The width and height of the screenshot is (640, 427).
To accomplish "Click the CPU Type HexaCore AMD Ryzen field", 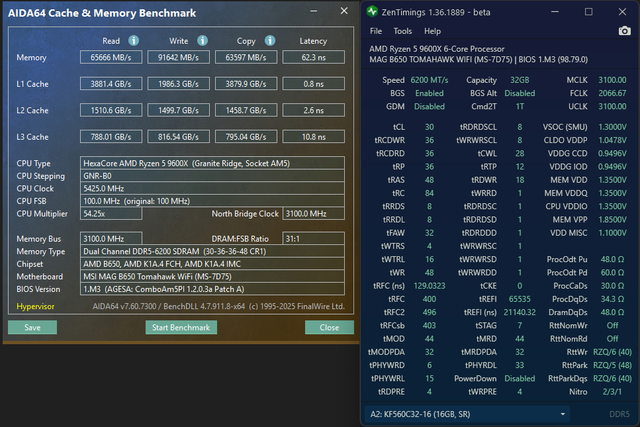I will pyautogui.click(x=212, y=163).
